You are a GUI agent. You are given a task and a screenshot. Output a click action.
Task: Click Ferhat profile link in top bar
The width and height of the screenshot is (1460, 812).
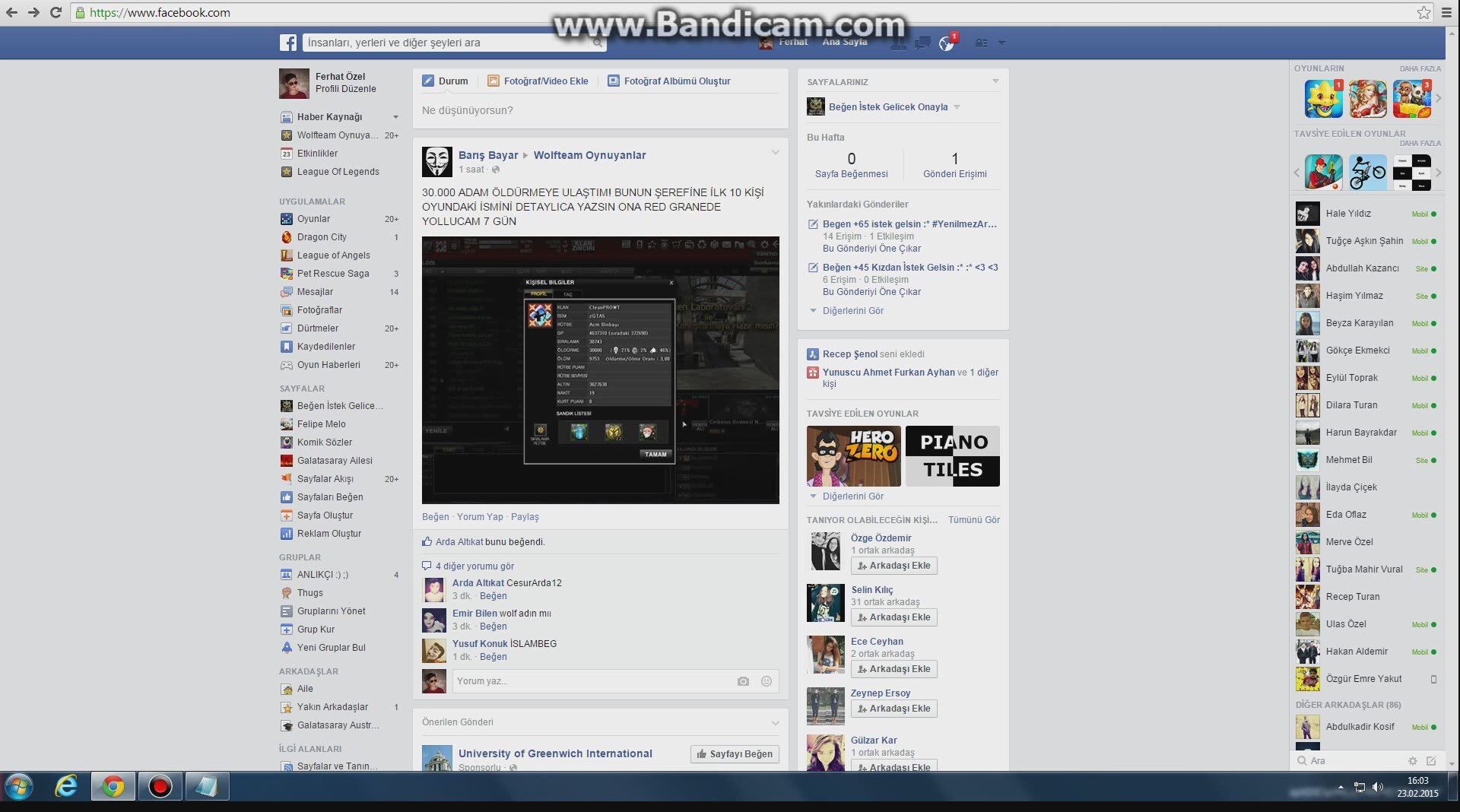(x=783, y=43)
